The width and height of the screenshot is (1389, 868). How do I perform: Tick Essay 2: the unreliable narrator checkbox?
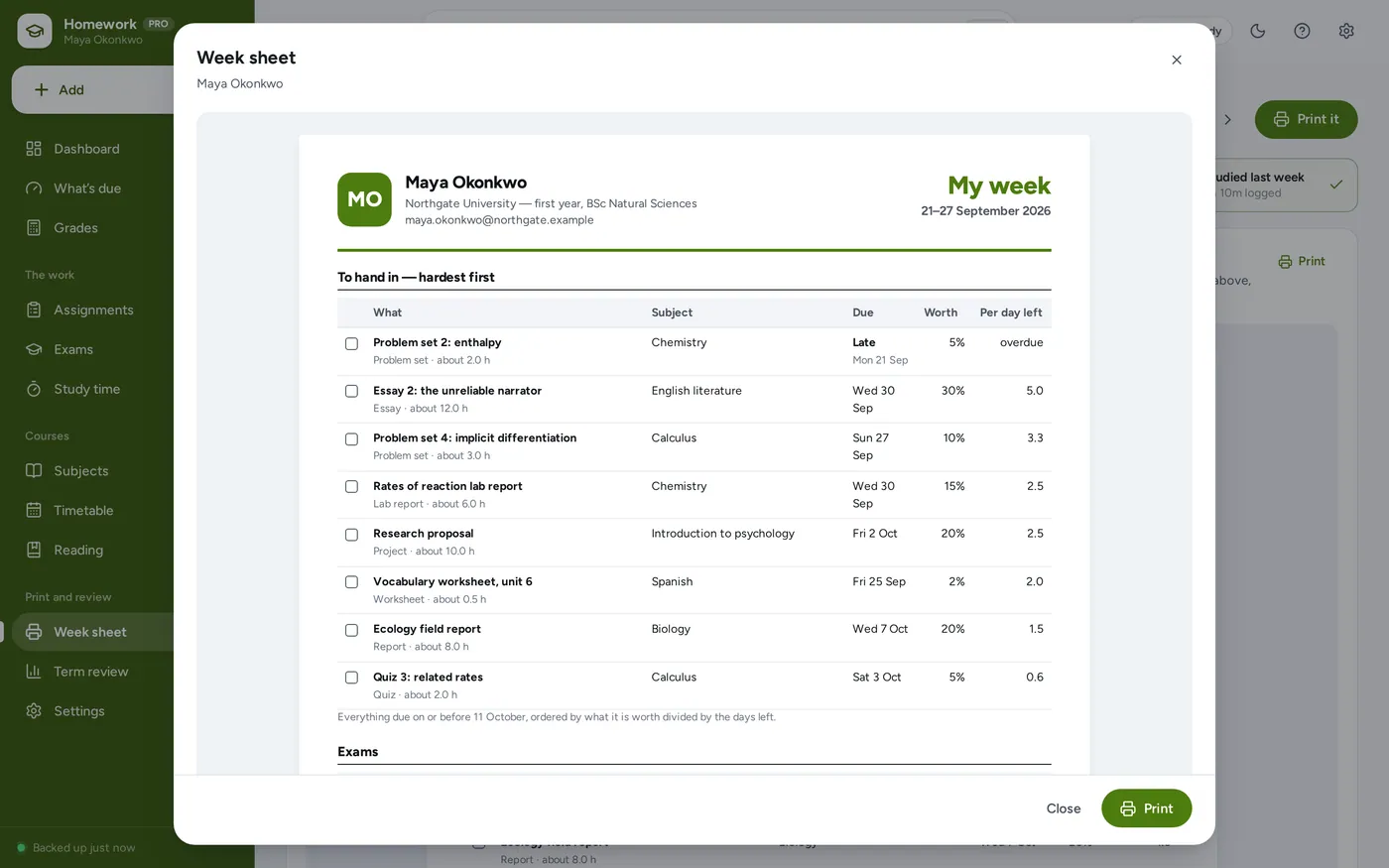(351, 392)
